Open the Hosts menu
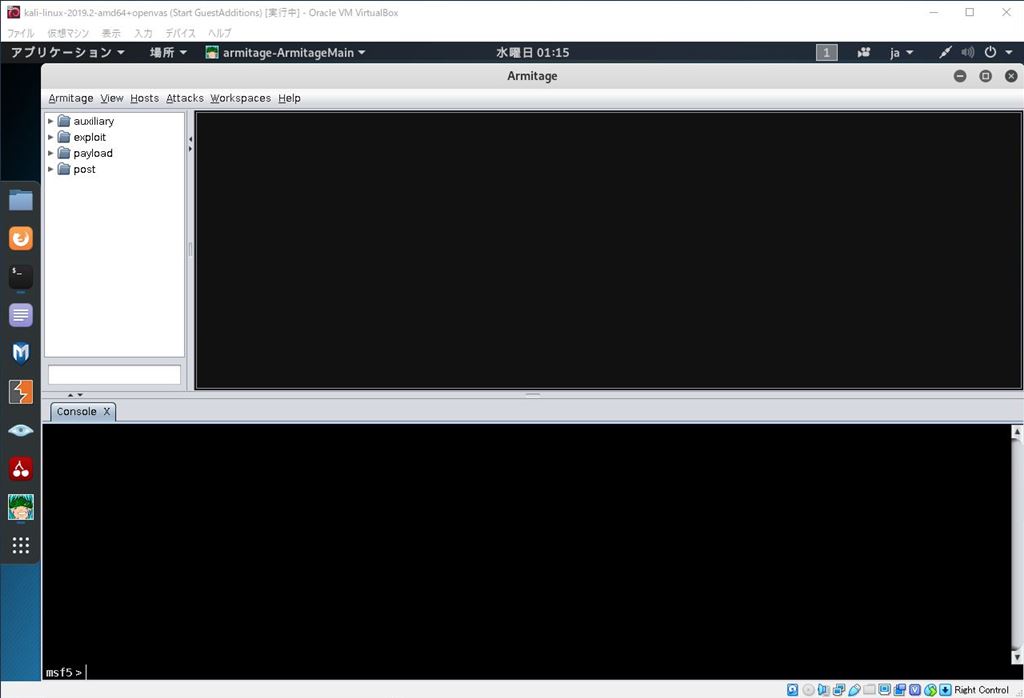Screen dimensions: 1024x698 pos(144,98)
